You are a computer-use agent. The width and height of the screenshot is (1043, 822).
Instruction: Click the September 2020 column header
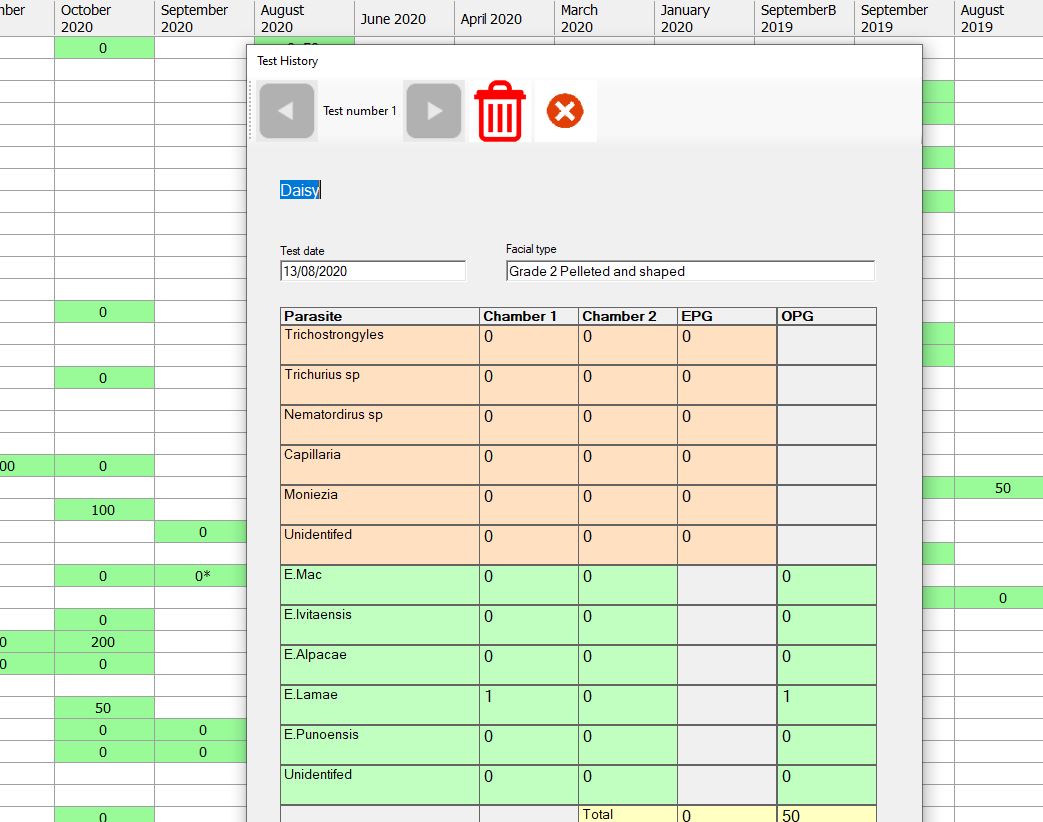click(x=204, y=19)
